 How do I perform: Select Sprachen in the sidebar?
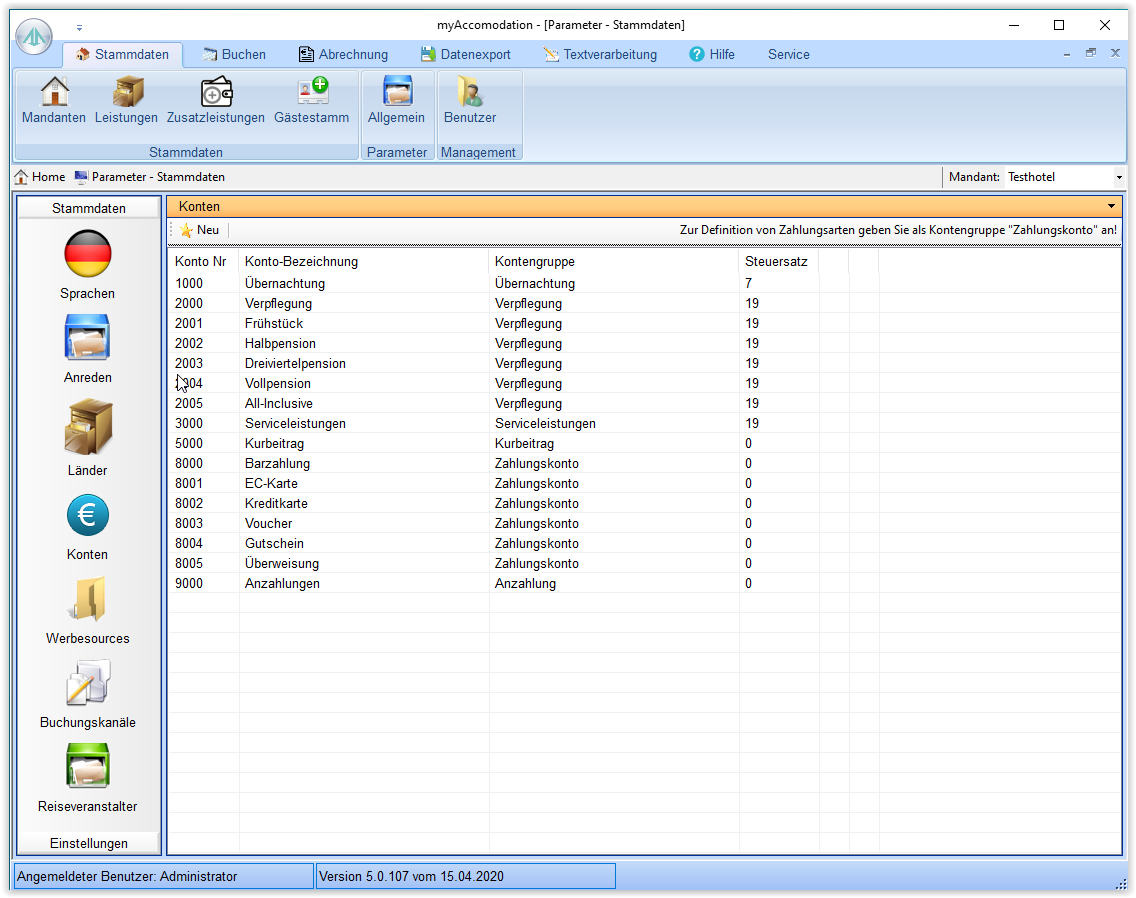[x=88, y=265]
